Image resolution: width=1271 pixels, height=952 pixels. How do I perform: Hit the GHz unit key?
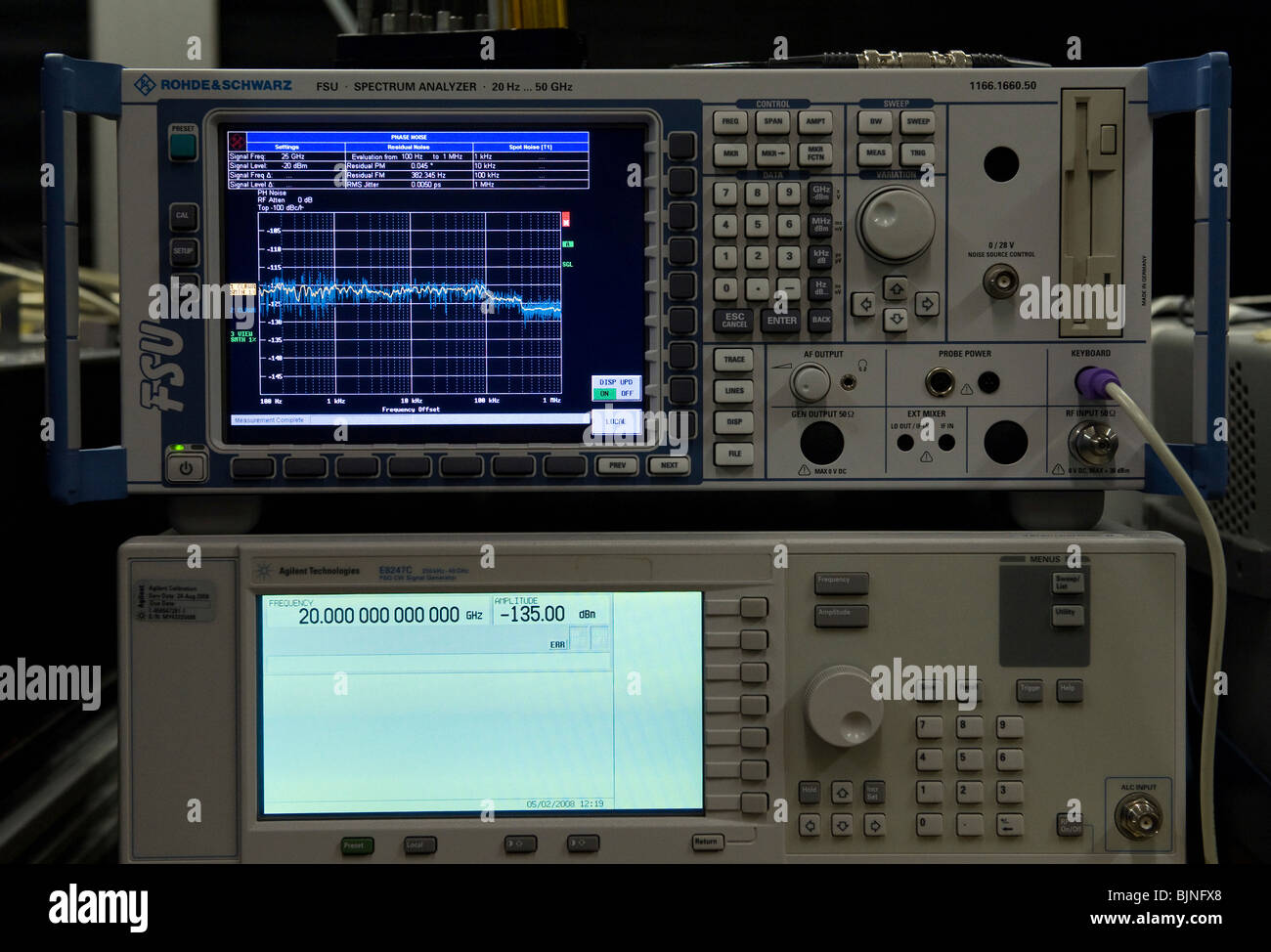pos(820,193)
